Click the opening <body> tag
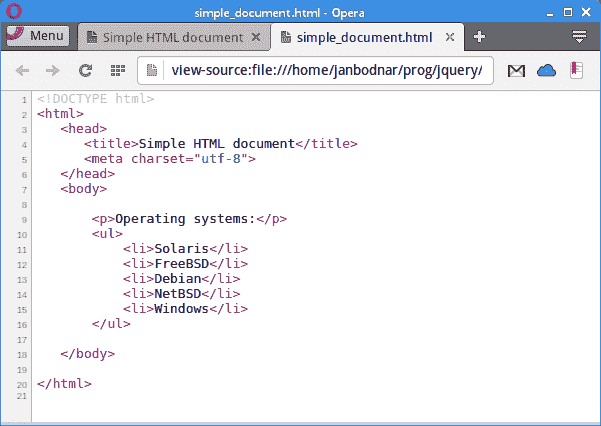 pos(84,189)
